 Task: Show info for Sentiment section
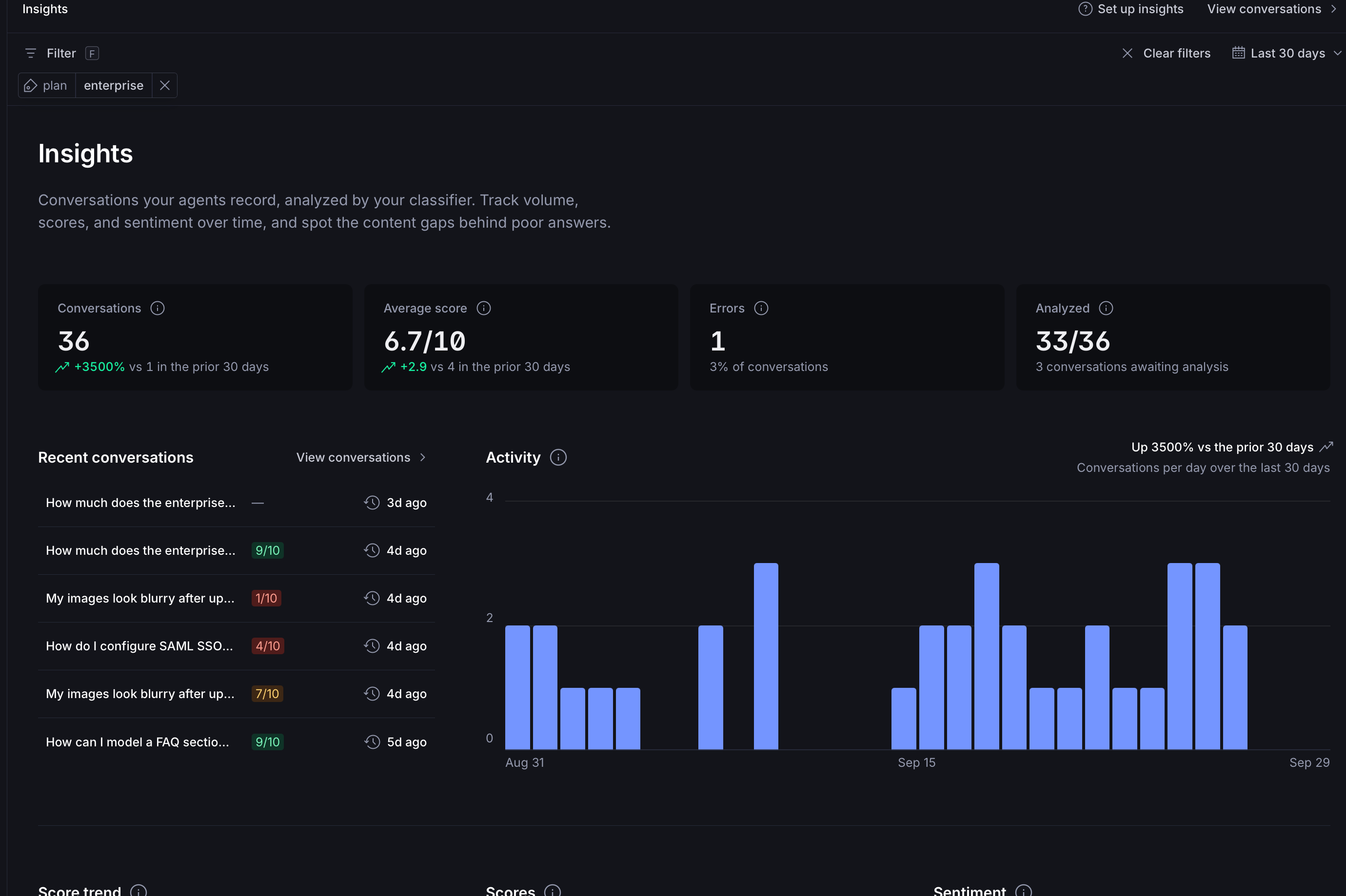point(1023,892)
